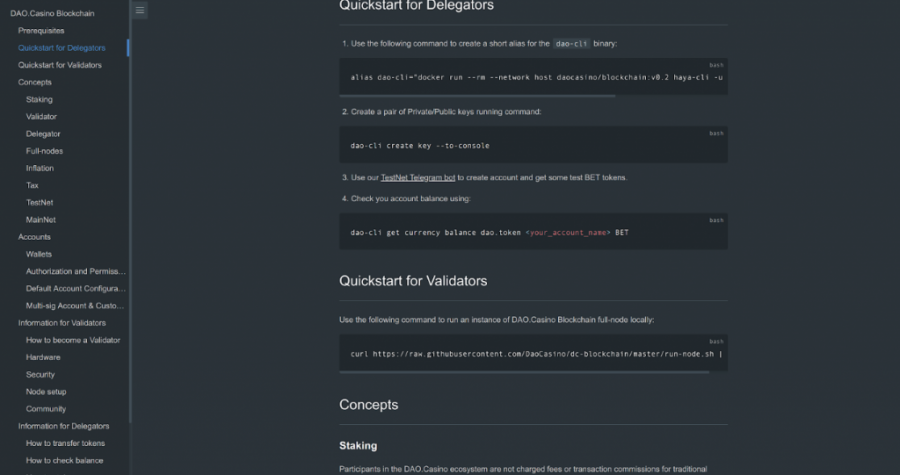Viewport: 900px width, 475px height.
Task: Open Authorization and Permissions sidebar entry
Action: (76, 271)
